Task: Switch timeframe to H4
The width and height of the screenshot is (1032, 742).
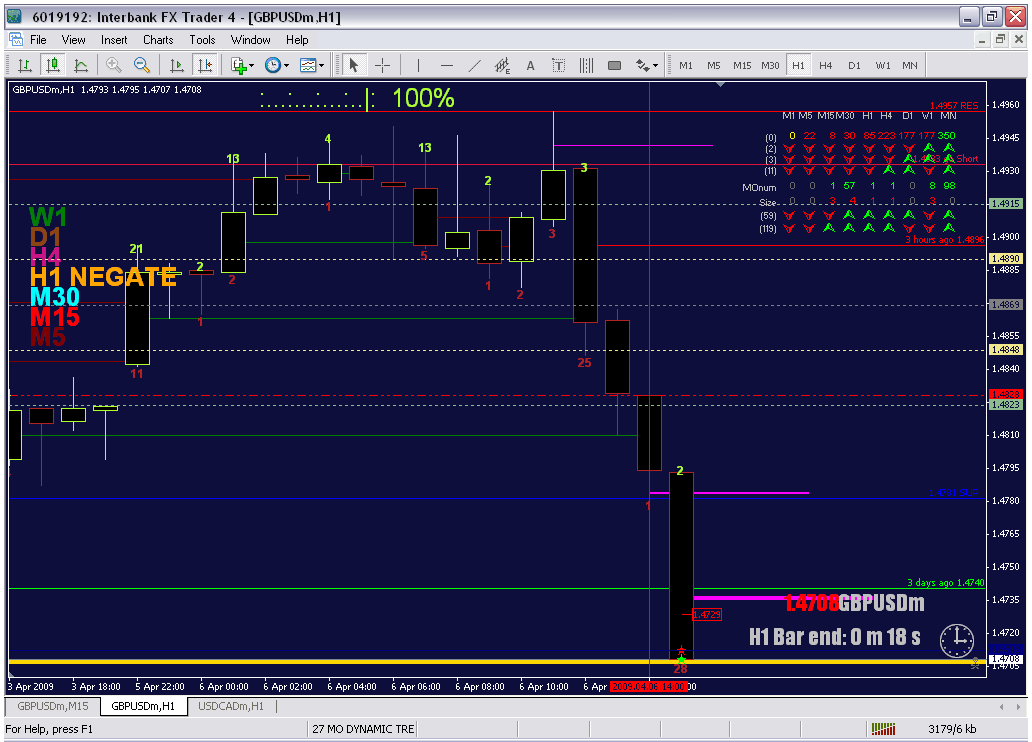Action: (x=825, y=65)
